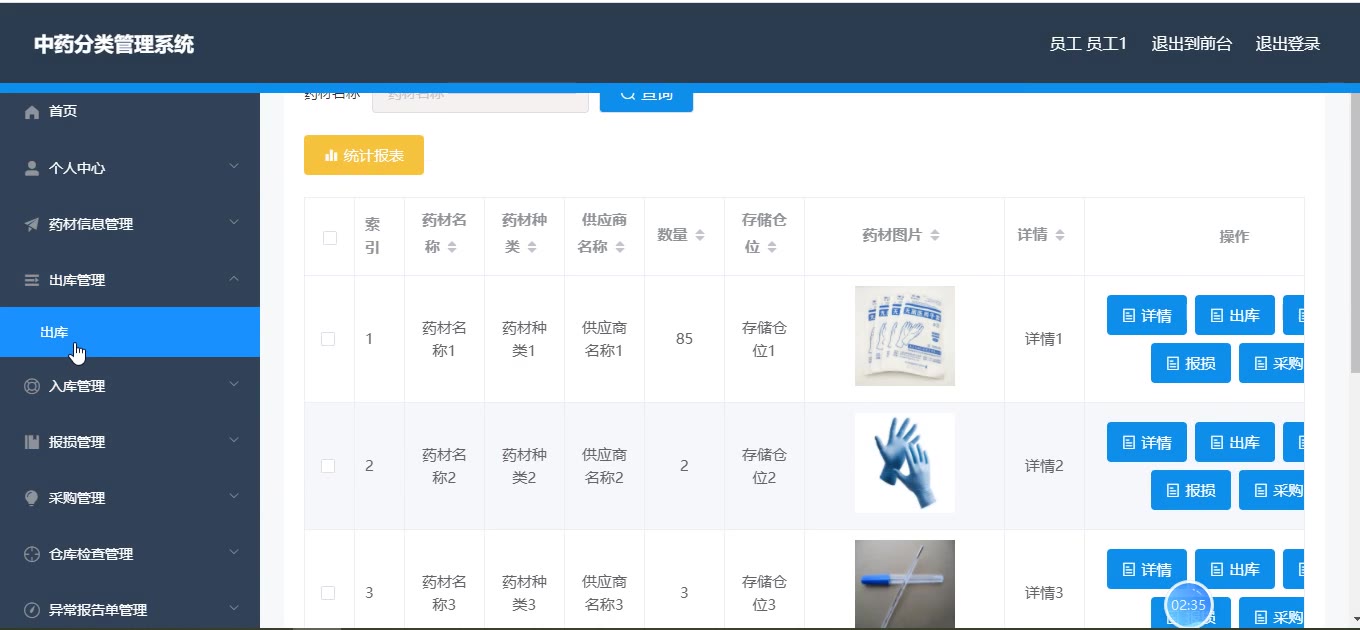Click the yellow 统计报表 button
The width and height of the screenshot is (1360, 630).
point(364,155)
